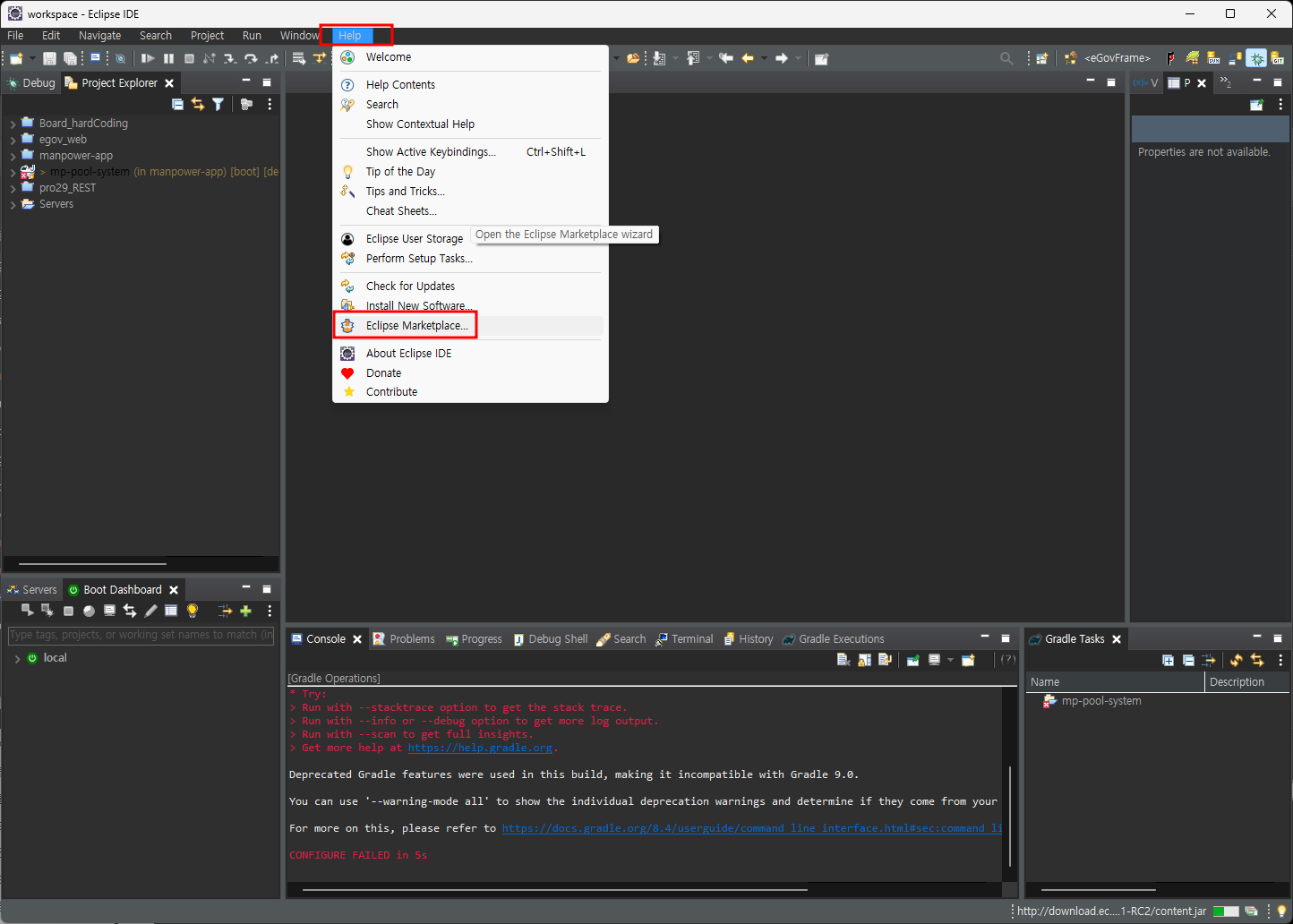The image size is (1293, 924).
Task: Expand the egov_web project node
Action: tap(13, 140)
